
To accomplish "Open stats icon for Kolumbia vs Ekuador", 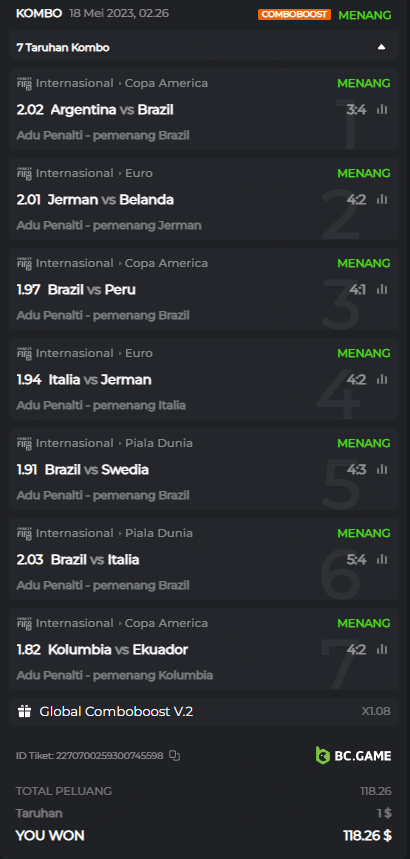I will coord(382,649).
